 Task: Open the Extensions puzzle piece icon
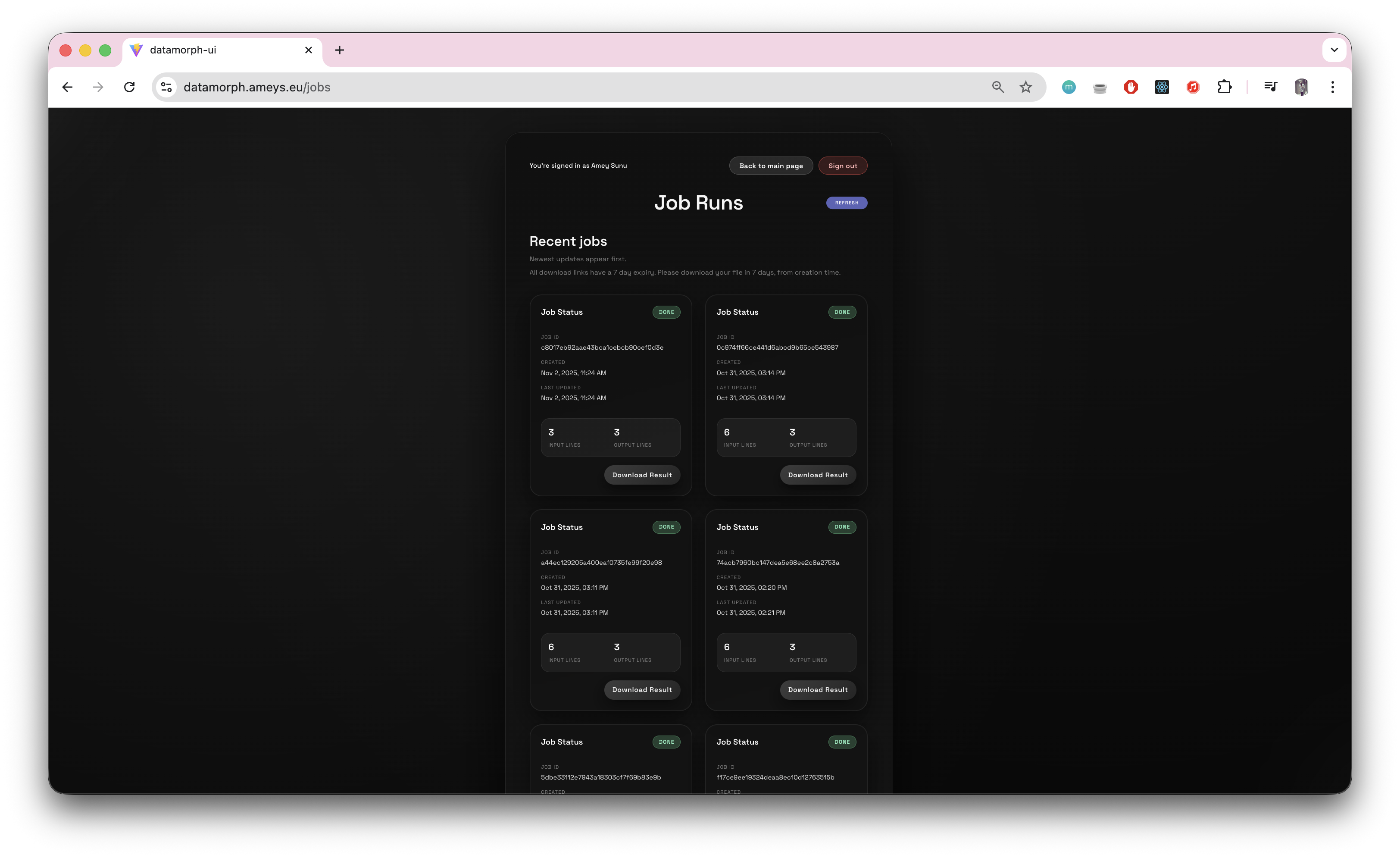click(x=1225, y=87)
